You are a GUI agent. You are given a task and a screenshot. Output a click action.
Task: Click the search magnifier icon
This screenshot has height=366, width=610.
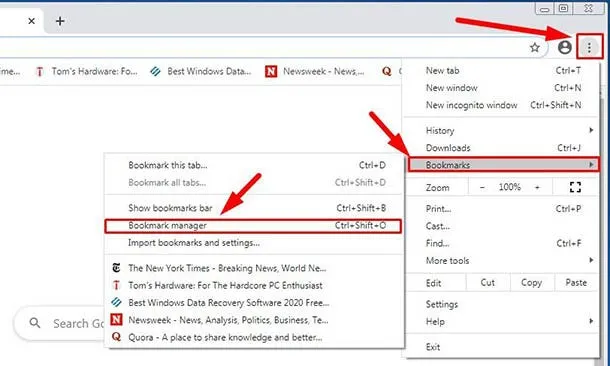pyautogui.click(x=35, y=323)
